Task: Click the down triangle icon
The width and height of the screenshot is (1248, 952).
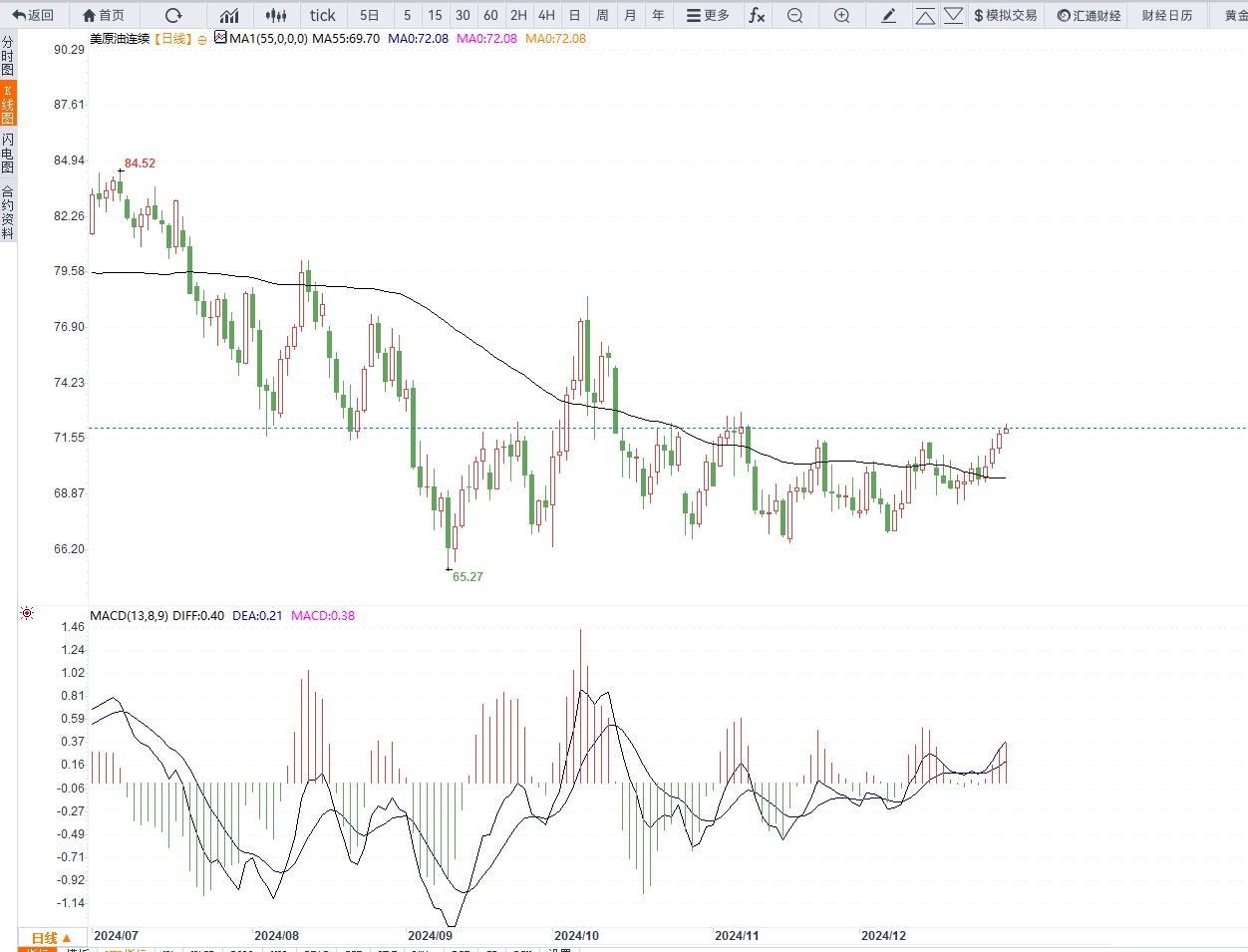Action: point(953,15)
